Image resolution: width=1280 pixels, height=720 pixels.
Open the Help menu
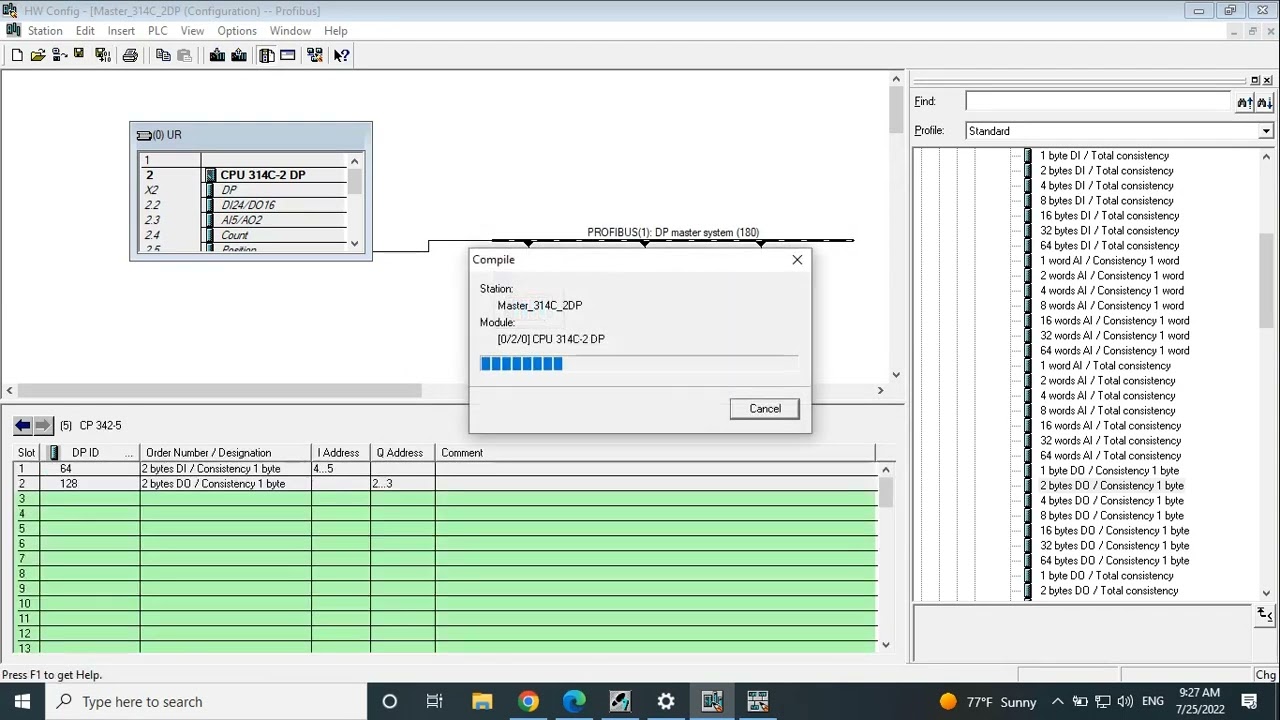336,31
